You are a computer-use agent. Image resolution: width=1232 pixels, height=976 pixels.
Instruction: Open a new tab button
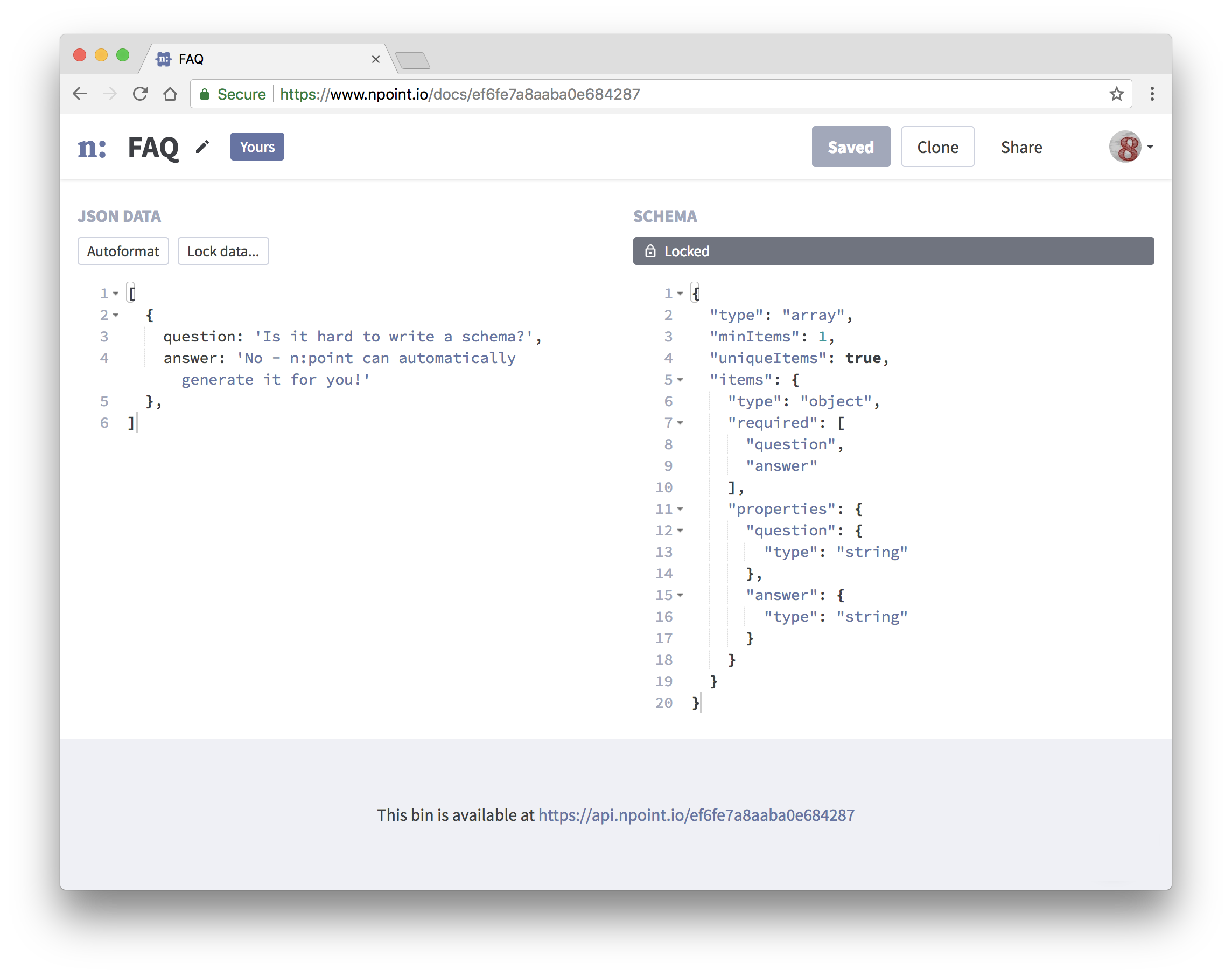pos(412,60)
